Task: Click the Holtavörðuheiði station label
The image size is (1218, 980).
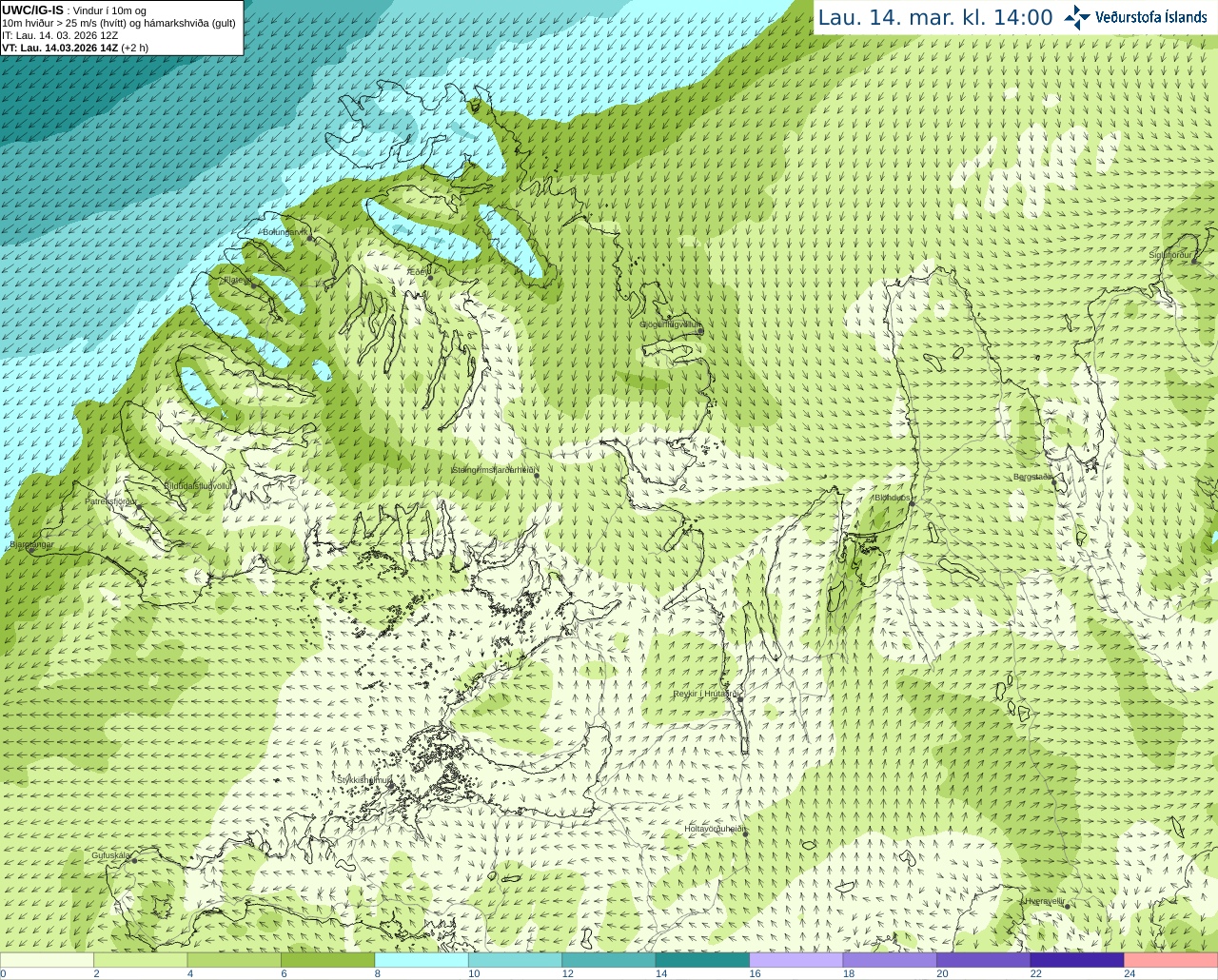Action: click(715, 829)
